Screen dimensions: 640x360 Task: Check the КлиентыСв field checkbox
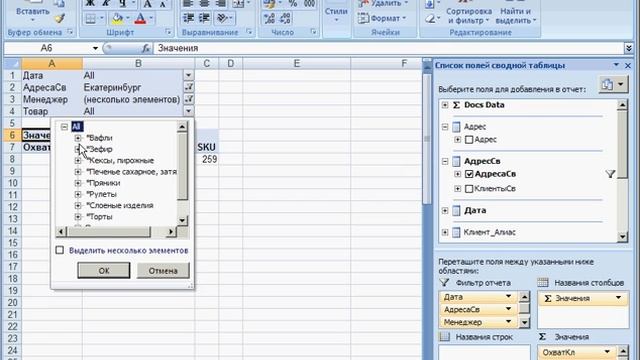pyautogui.click(x=469, y=189)
